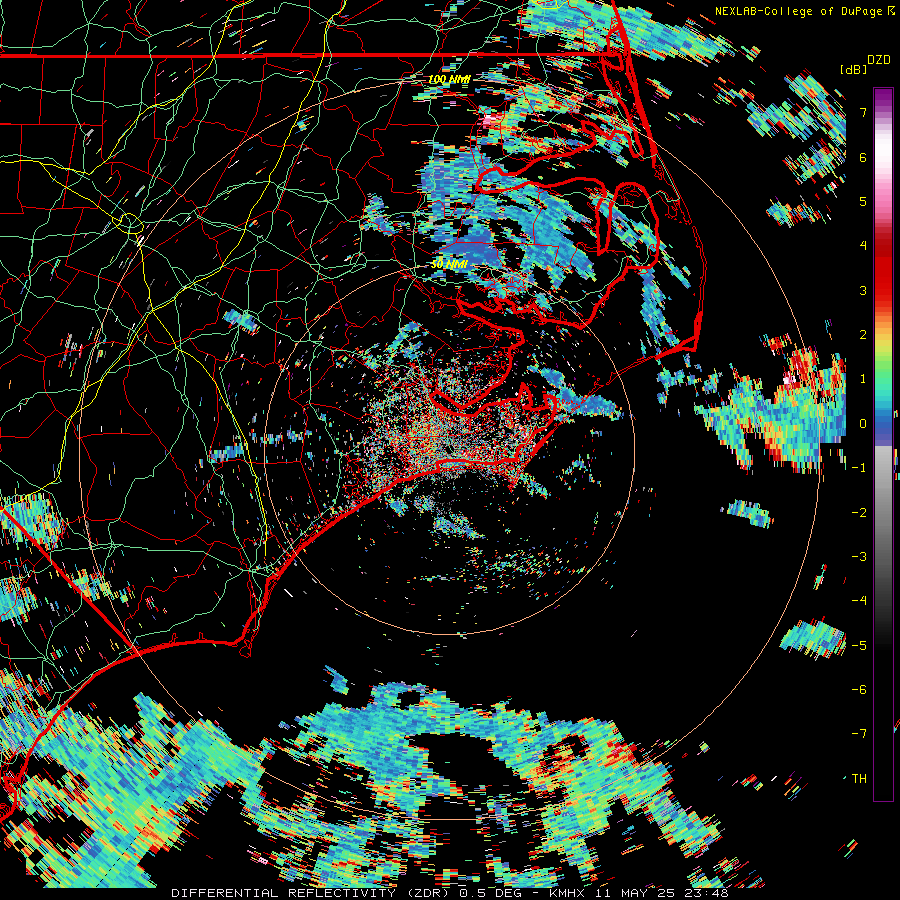
Task: Pick the -2 value on the scale
Action: (x=859, y=513)
